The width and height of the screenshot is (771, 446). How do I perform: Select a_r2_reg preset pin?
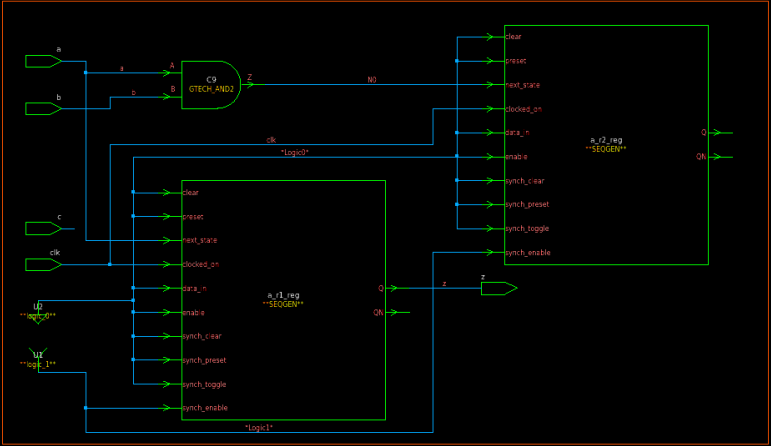point(516,61)
